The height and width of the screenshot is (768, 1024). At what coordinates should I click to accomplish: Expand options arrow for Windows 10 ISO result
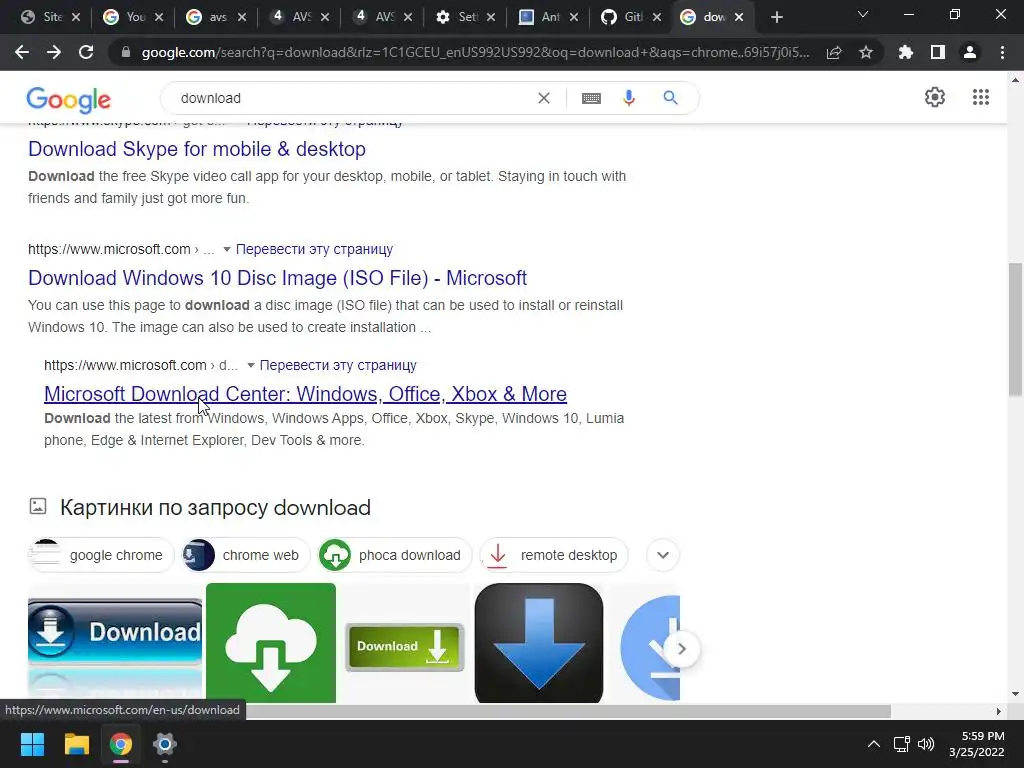(x=227, y=249)
